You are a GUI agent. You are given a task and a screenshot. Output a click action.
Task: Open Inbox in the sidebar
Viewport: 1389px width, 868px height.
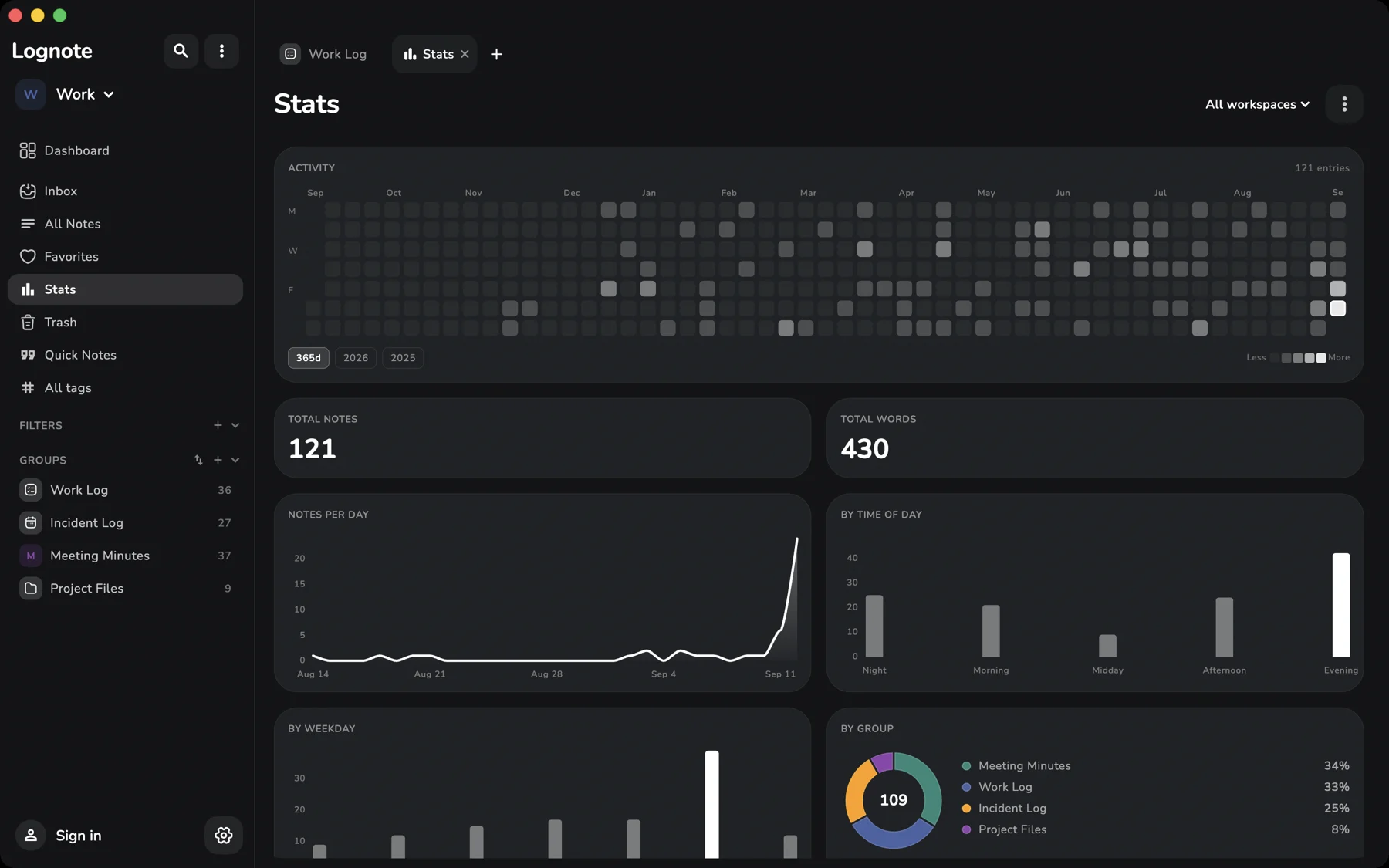point(125,191)
